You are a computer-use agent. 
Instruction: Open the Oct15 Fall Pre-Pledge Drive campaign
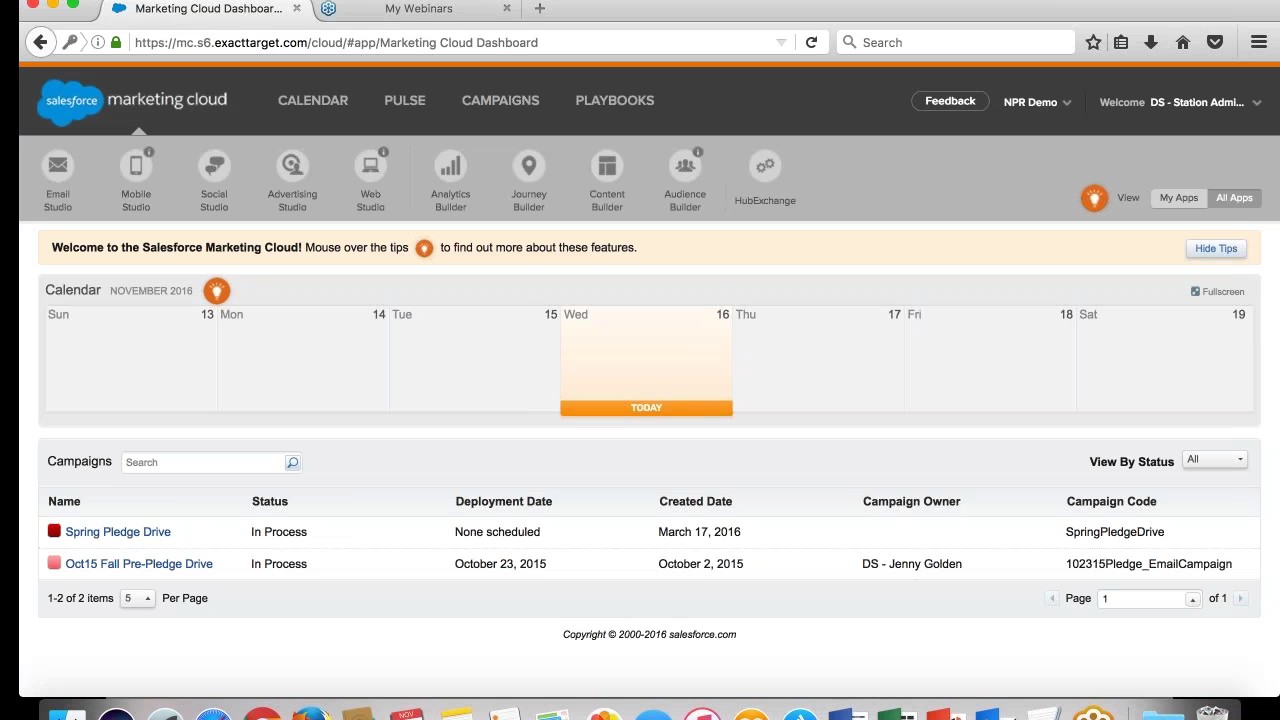pyautogui.click(x=139, y=564)
